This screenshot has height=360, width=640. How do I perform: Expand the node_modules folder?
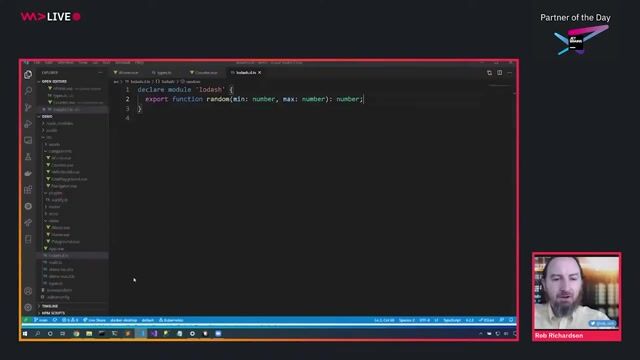[x=59, y=123]
